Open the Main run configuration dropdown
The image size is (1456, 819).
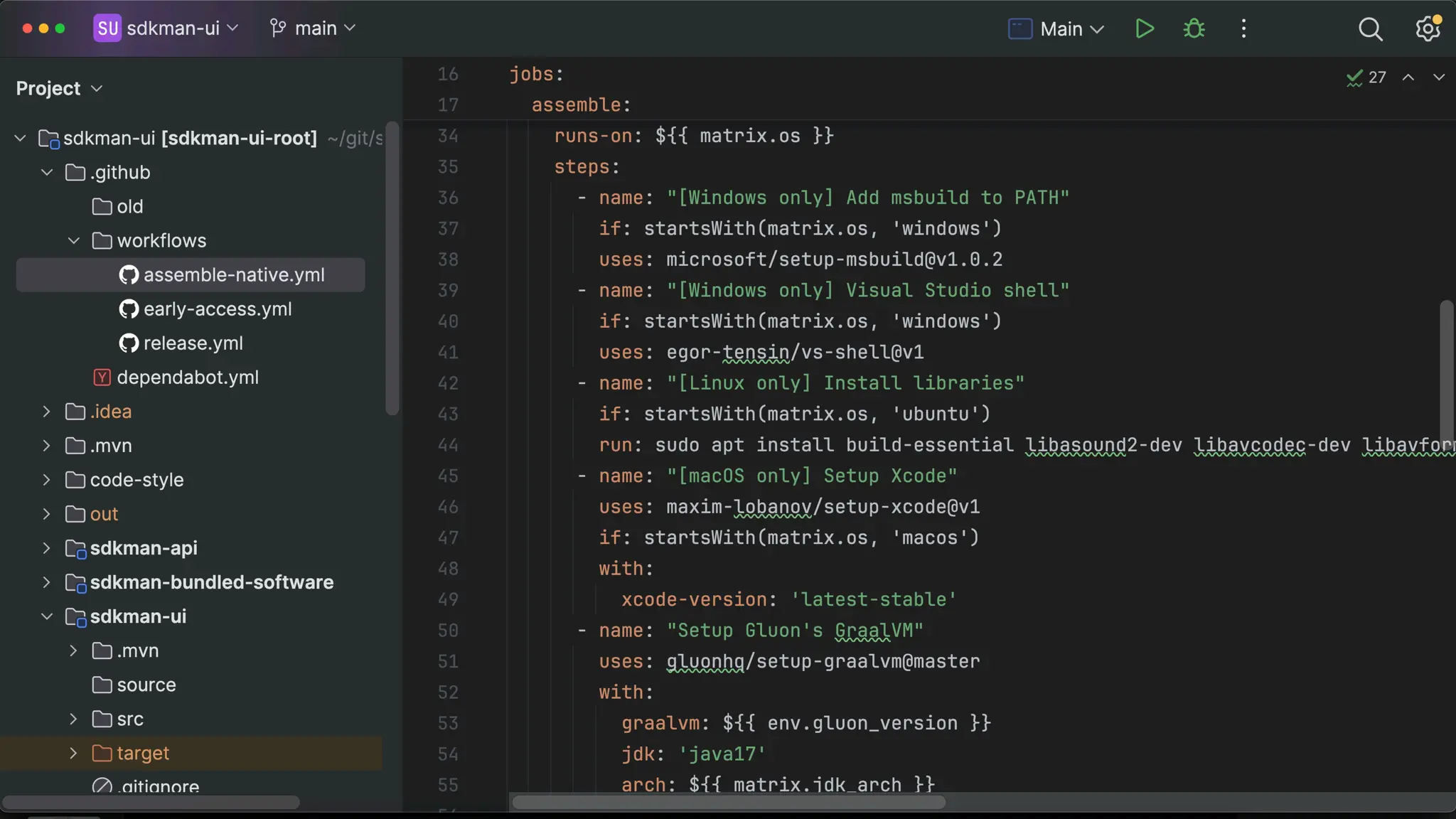click(1056, 29)
